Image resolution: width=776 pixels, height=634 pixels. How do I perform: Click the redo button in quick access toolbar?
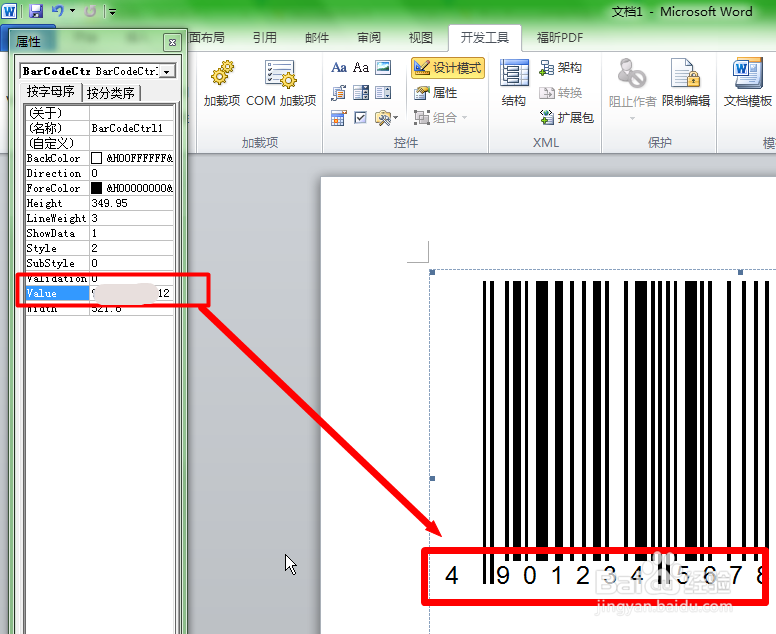tap(90, 11)
